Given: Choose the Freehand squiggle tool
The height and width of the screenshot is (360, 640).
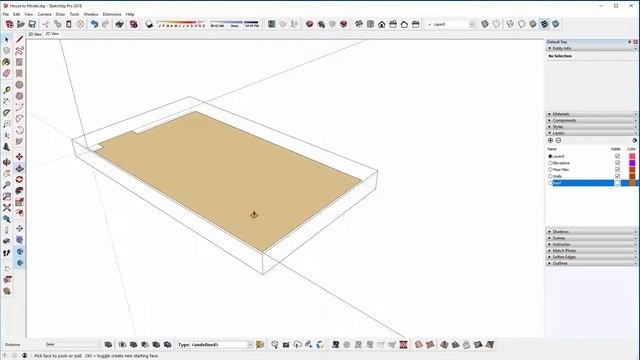Looking at the screenshot, I should 19,51.
